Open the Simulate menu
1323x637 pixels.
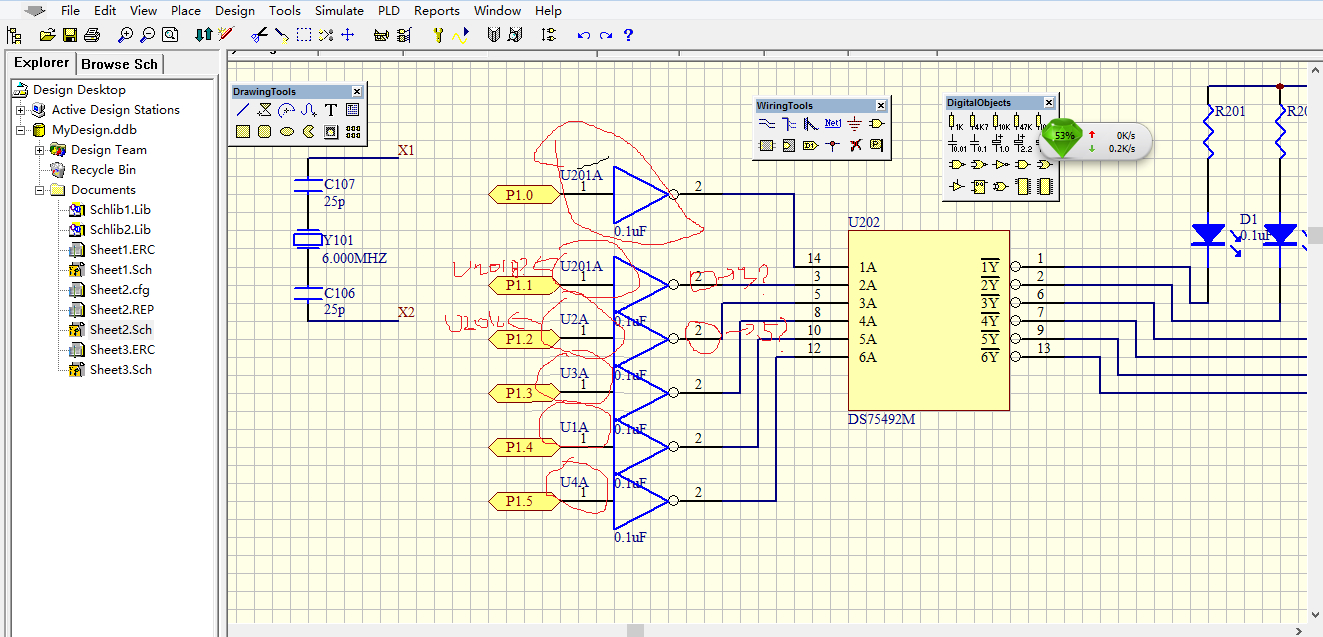coord(339,11)
